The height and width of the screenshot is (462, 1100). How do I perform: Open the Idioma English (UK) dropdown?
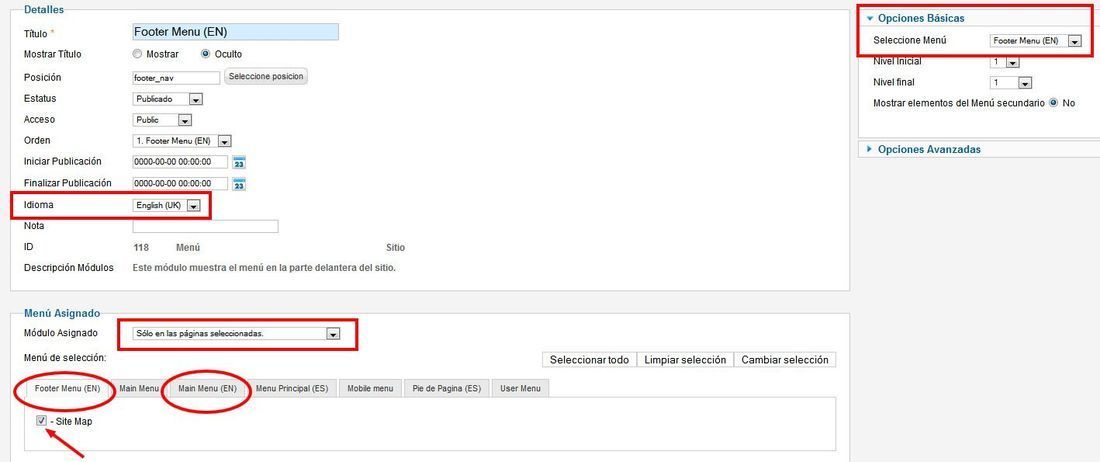[x=167, y=205]
